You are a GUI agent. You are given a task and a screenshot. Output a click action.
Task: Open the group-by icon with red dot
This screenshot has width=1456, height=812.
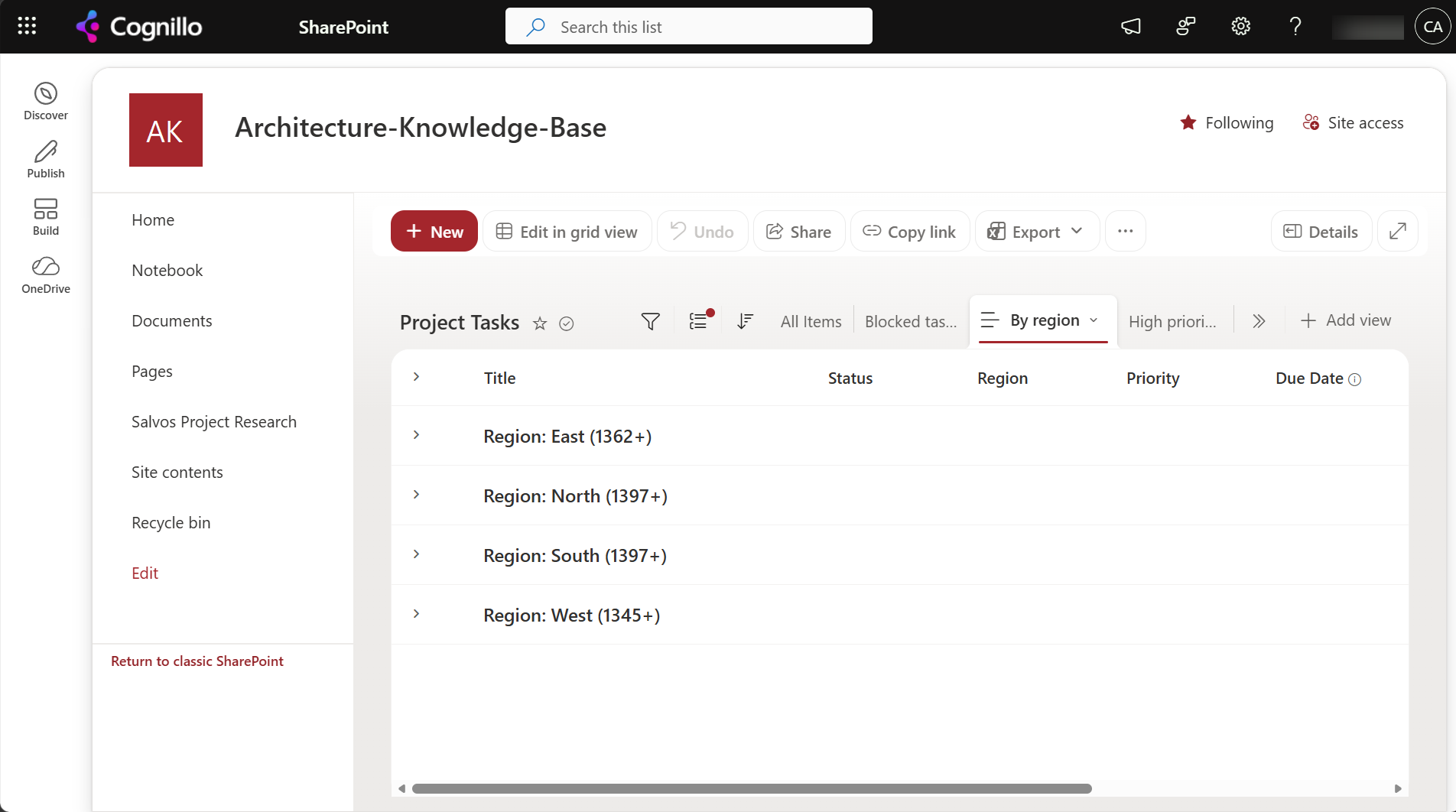click(700, 320)
